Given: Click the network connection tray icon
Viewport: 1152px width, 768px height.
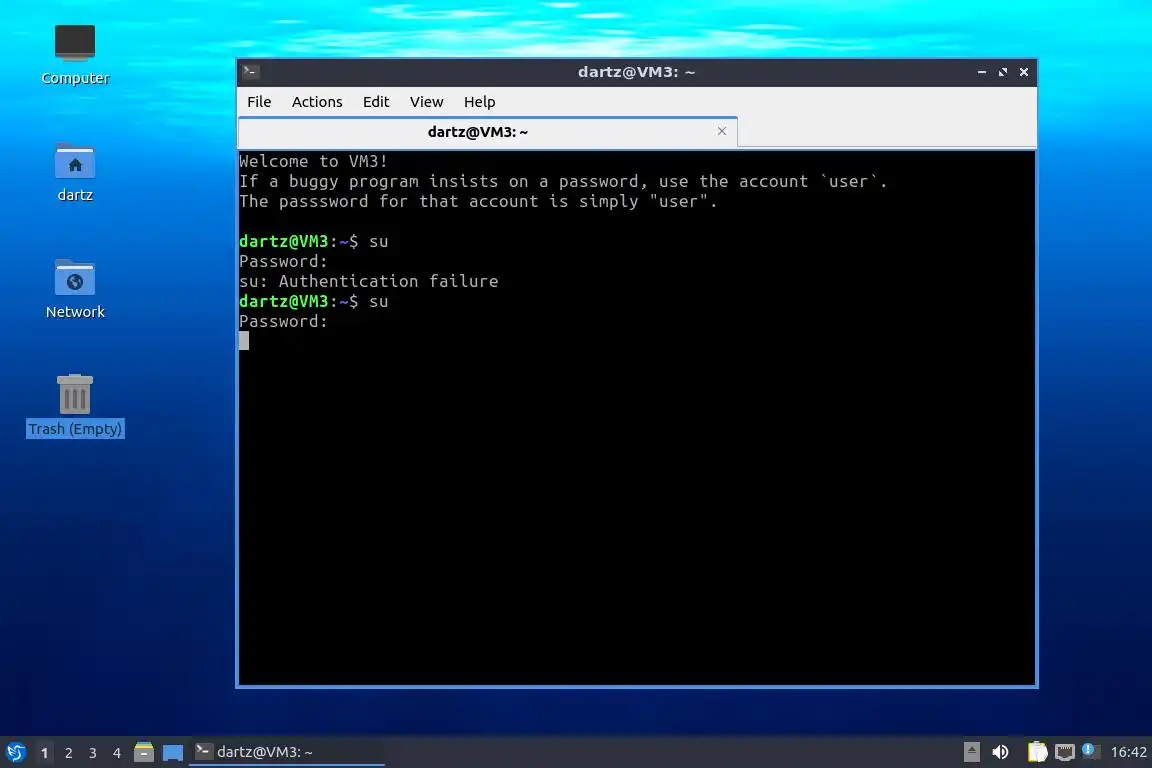Looking at the screenshot, I should tap(1065, 752).
